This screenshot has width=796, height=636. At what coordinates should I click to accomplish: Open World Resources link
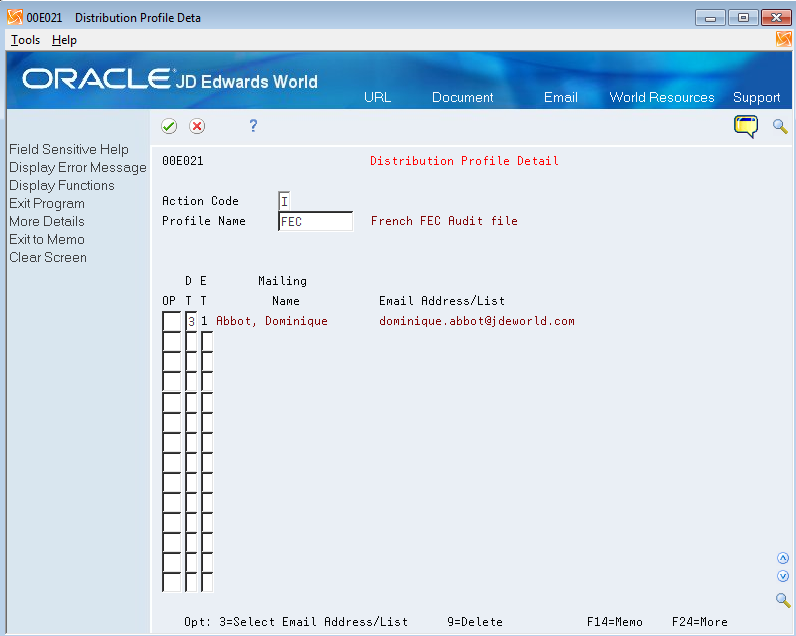pos(661,97)
